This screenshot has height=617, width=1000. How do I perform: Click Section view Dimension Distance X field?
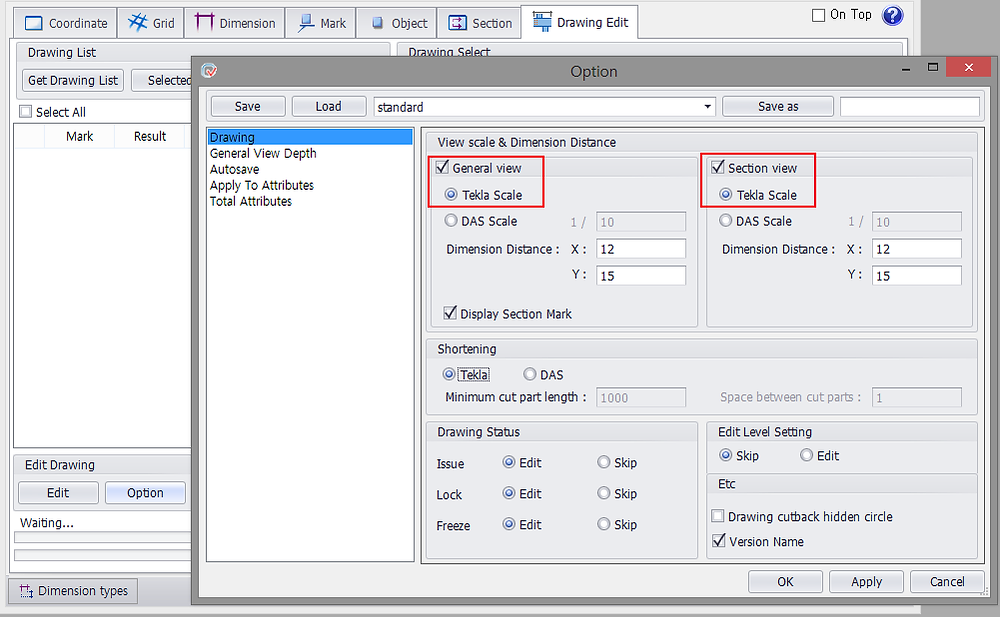click(916, 249)
